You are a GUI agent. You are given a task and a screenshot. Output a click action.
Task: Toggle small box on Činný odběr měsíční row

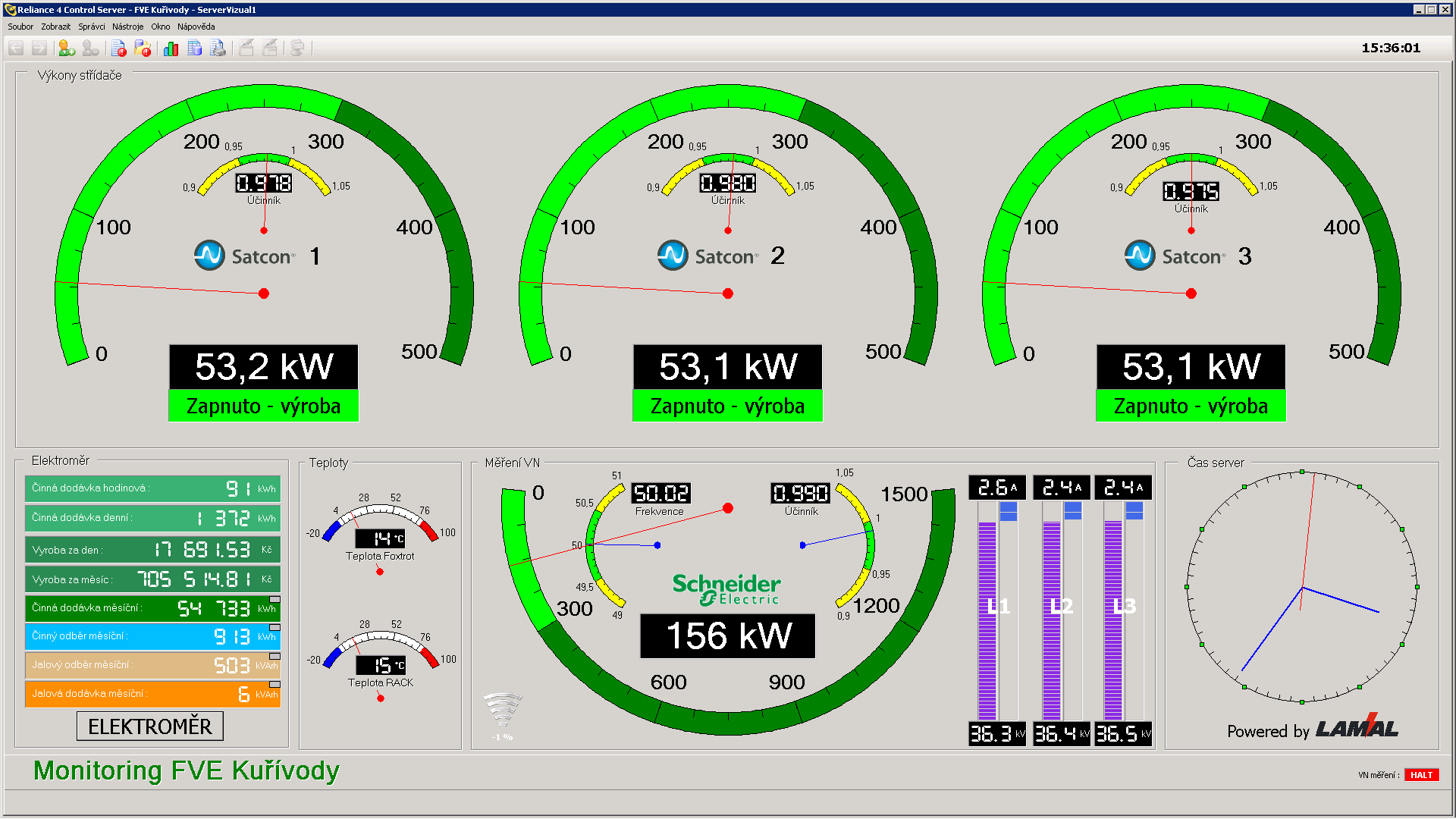point(275,628)
